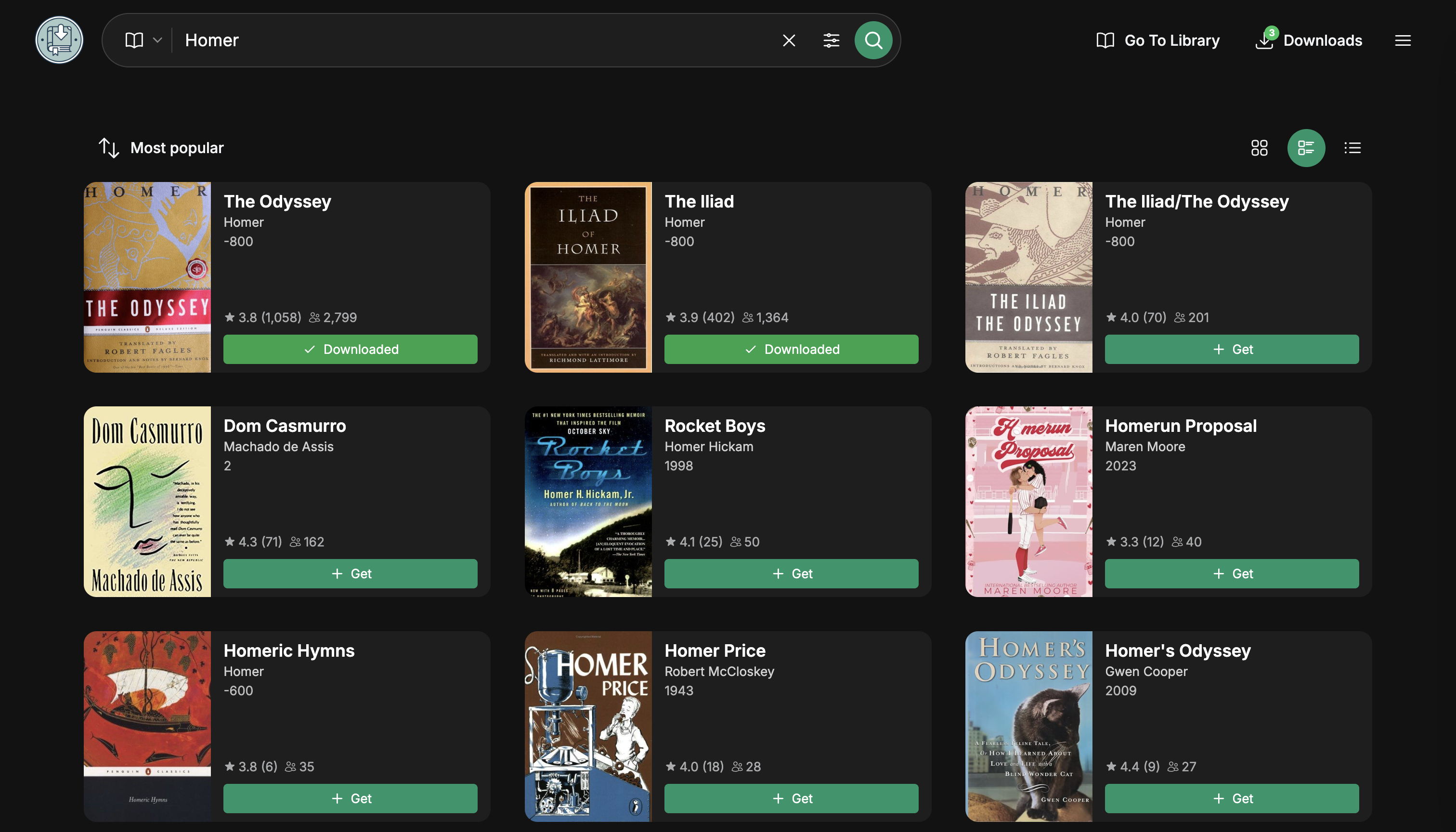Toggle sort direction arrows beside Most popular
1456x832 pixels.
[108, 147]
